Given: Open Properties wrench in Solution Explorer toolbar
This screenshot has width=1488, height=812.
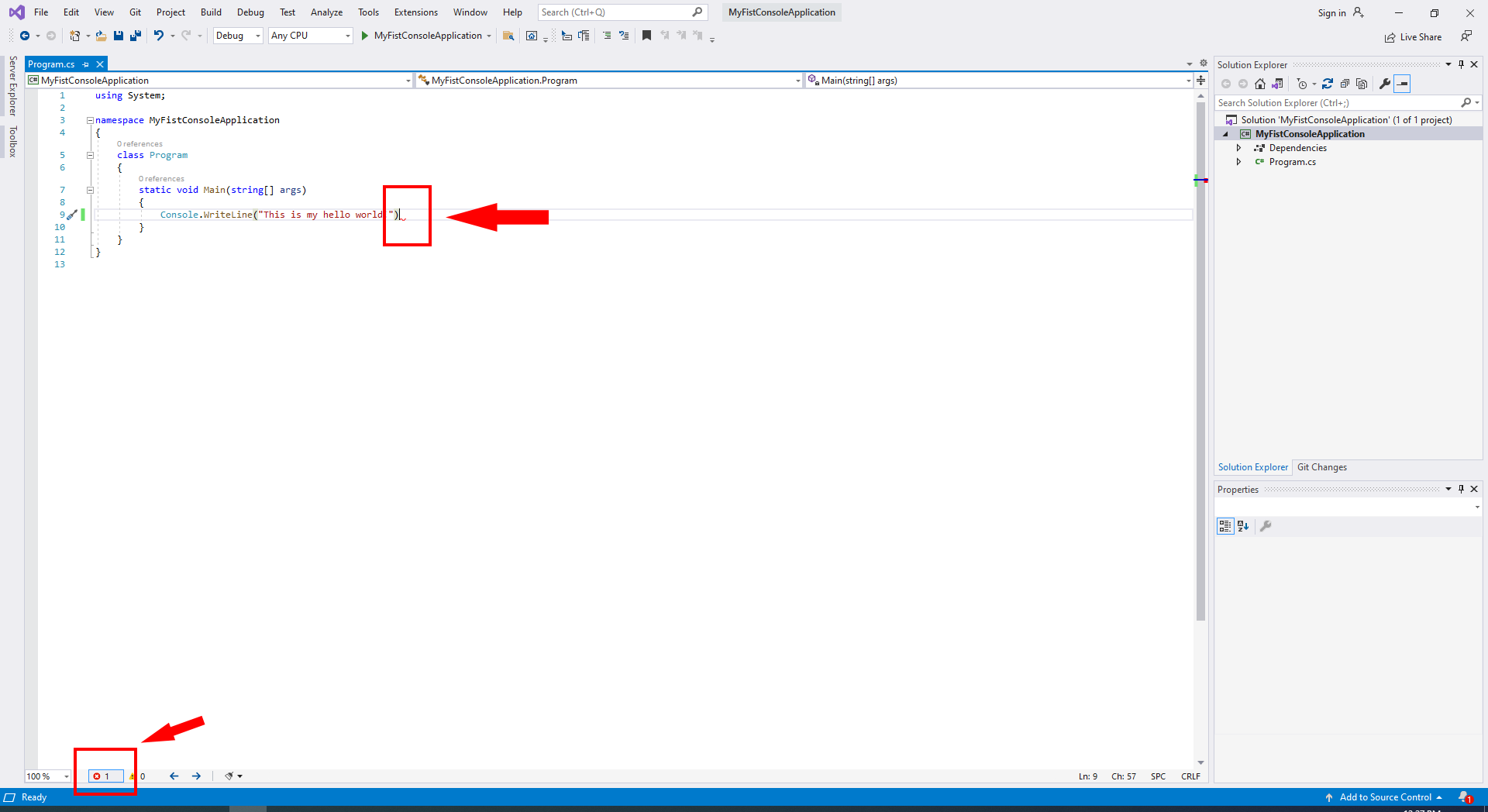Looking at the screenshot, I should [x=1385, y=84].
